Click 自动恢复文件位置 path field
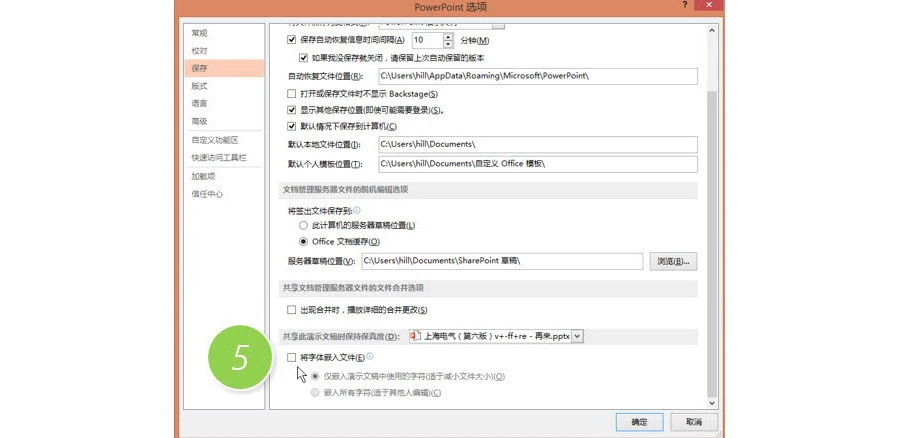 (538, 76)
